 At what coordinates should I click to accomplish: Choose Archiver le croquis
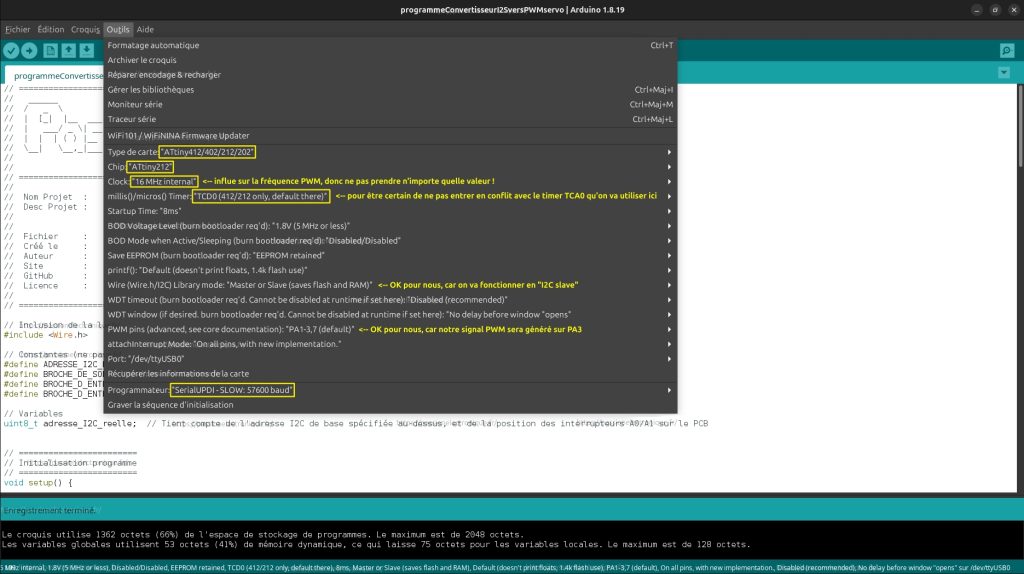390,60
